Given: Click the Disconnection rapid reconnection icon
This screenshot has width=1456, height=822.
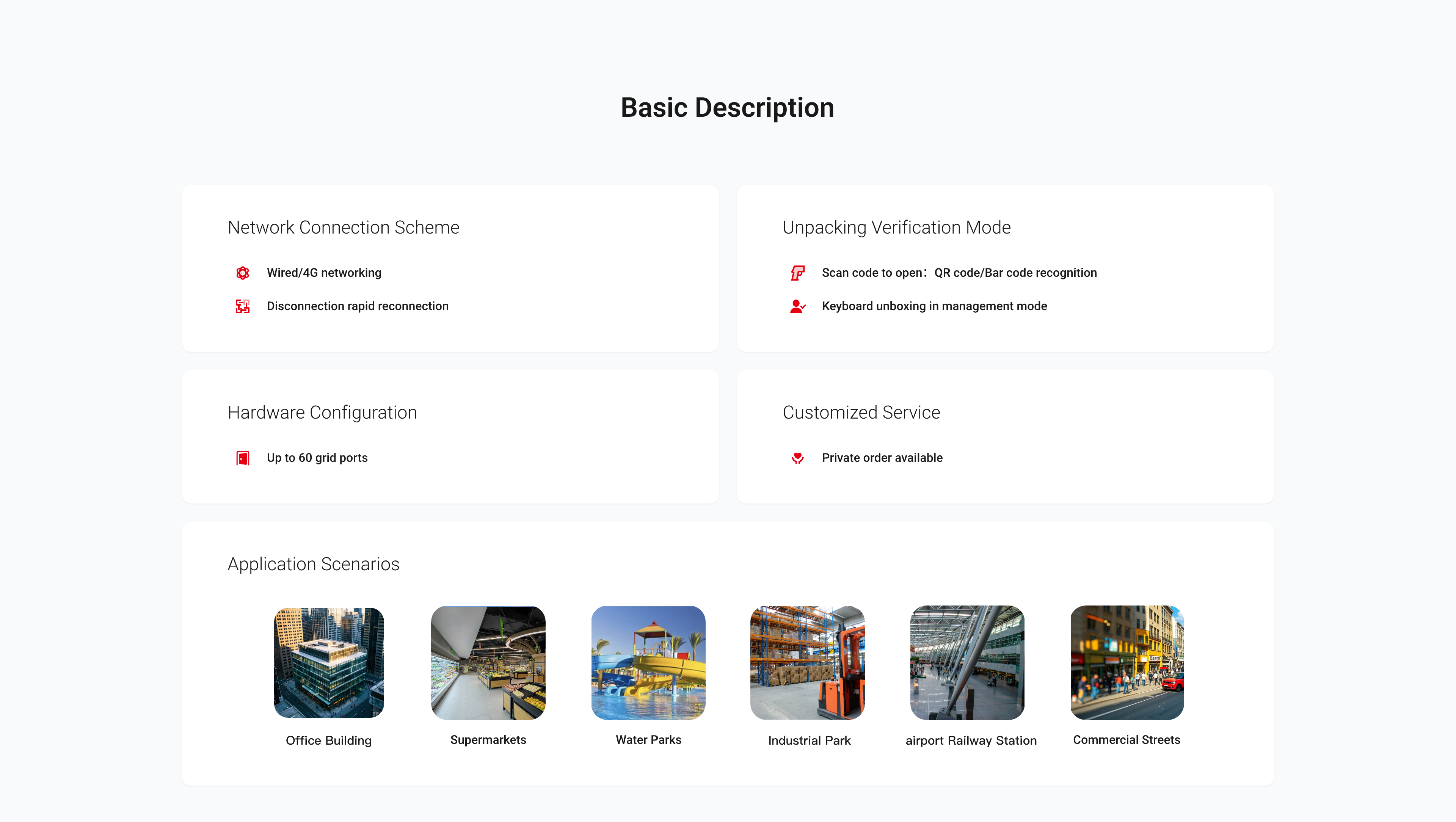Looking at the screenshot, I should [x=243, y=306].
